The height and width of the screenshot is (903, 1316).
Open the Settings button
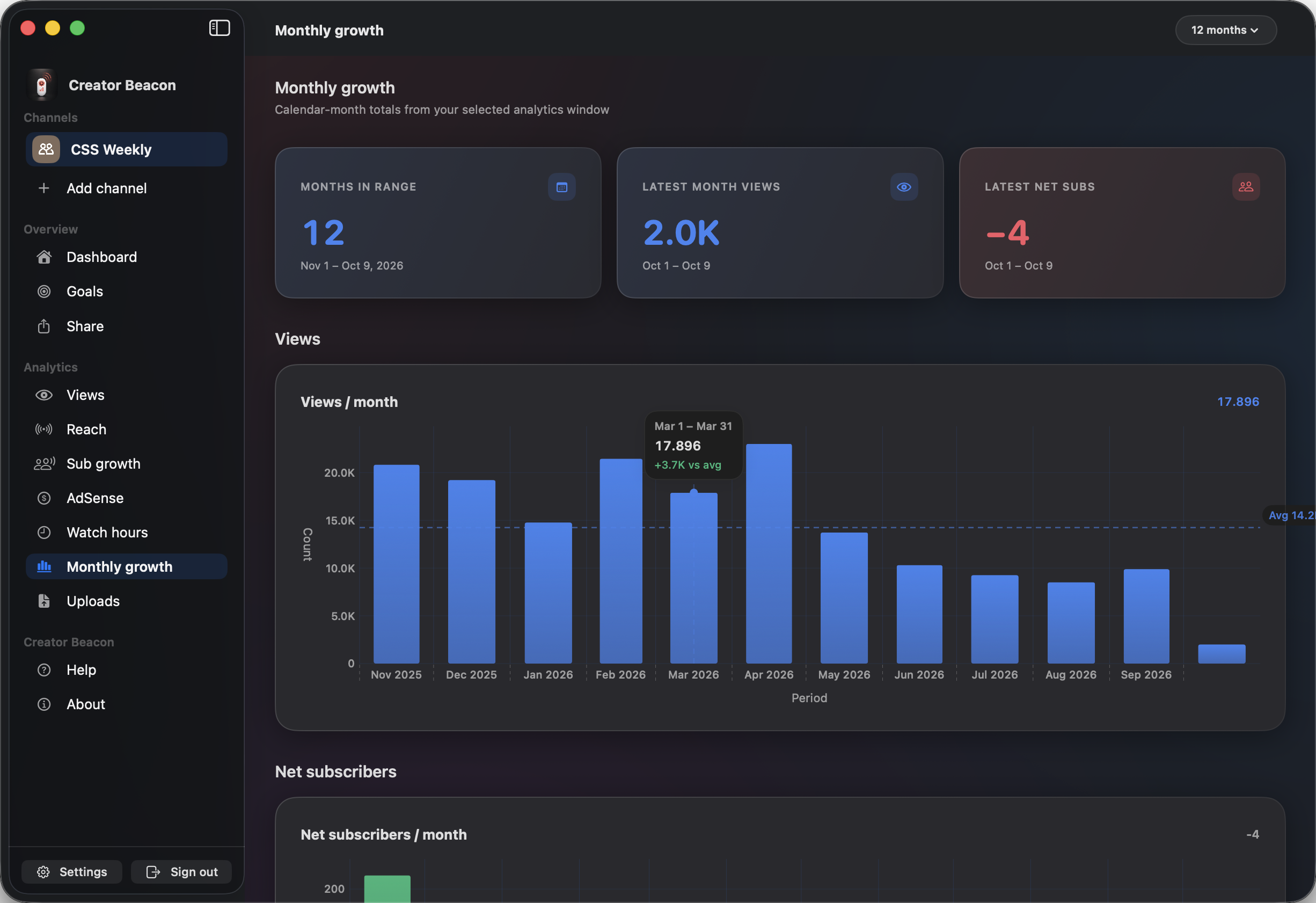coord(72,871)
